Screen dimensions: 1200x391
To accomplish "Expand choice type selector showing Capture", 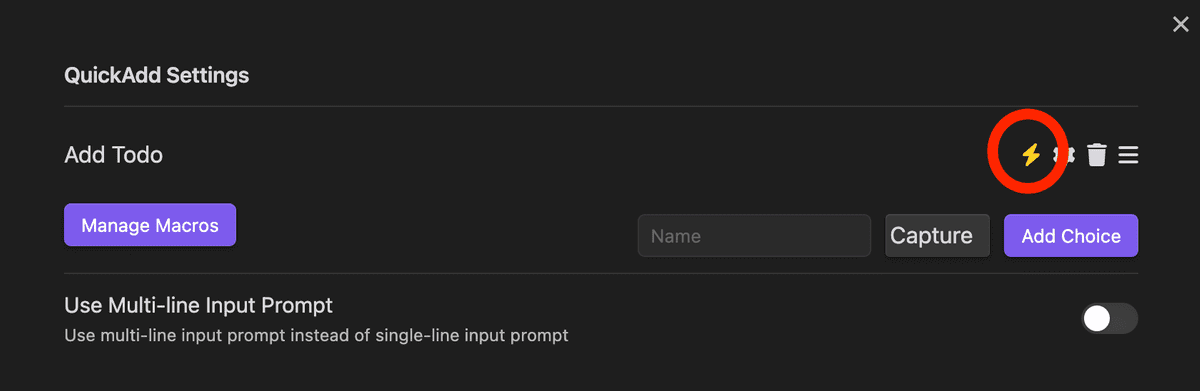I will (x=938, y=236).
